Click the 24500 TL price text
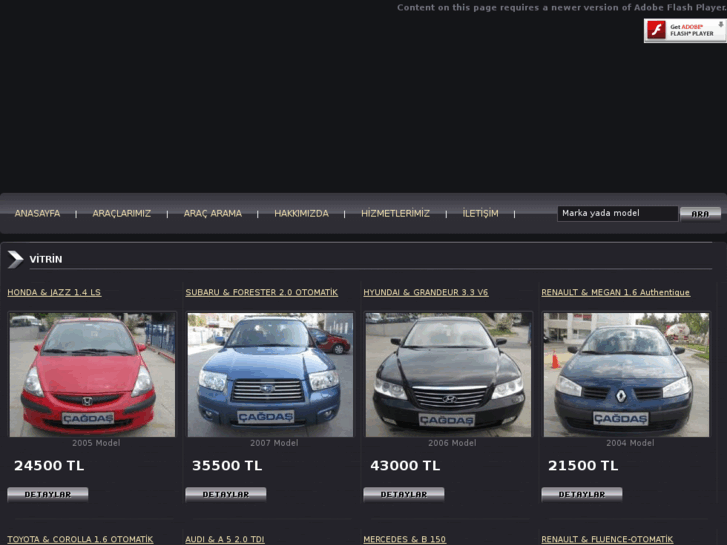727x545 pixels. click(49, 466)
